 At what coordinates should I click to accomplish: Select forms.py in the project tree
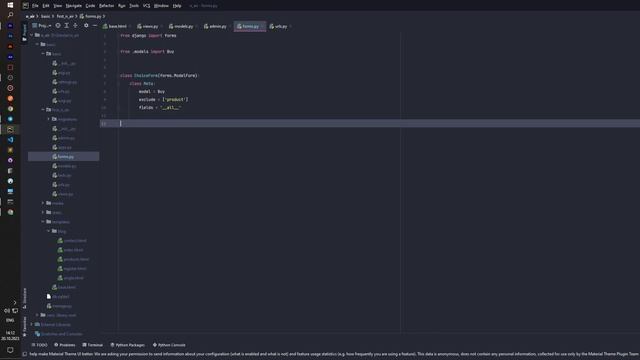(x=63, y=157)
